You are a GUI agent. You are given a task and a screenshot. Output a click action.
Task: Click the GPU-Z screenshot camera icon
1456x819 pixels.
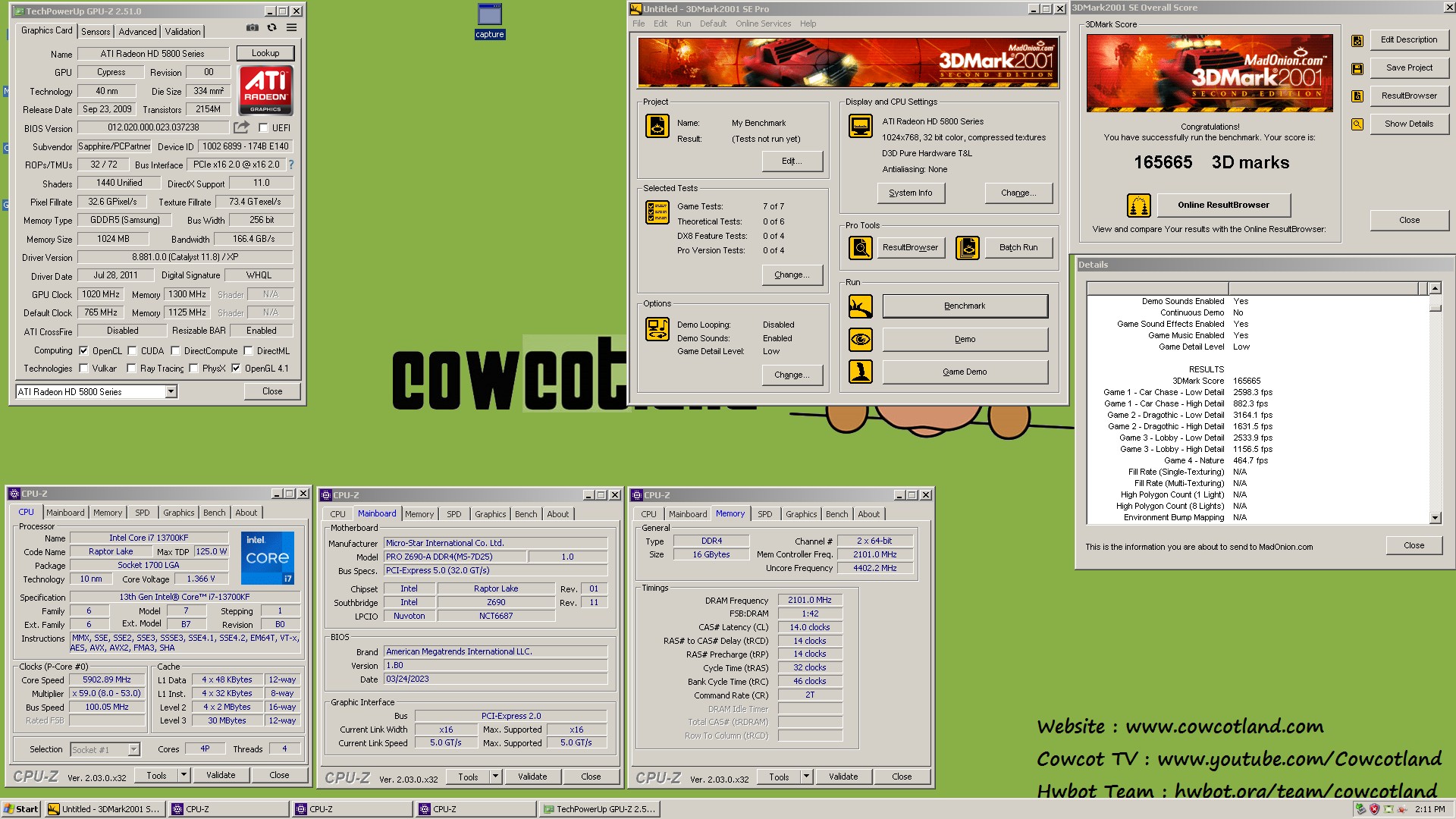pos(253,28)
